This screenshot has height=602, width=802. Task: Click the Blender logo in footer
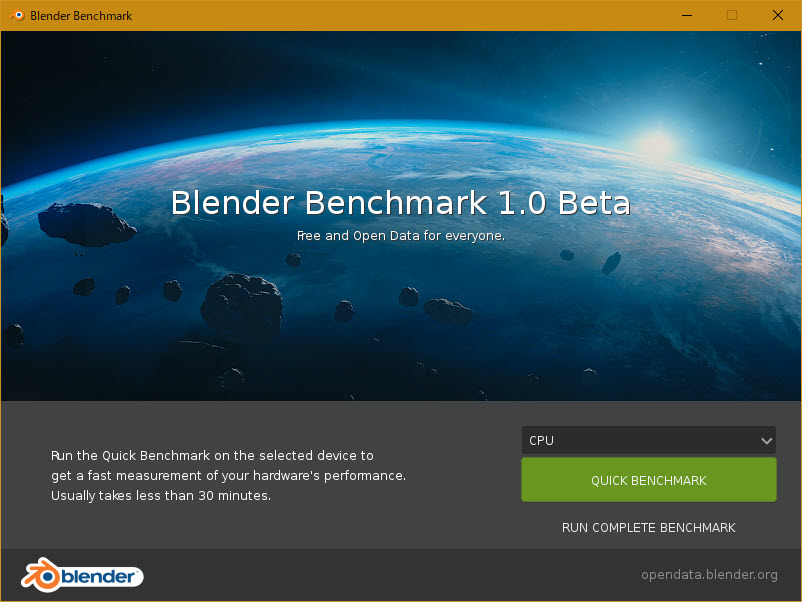click(x=82, y=575)
